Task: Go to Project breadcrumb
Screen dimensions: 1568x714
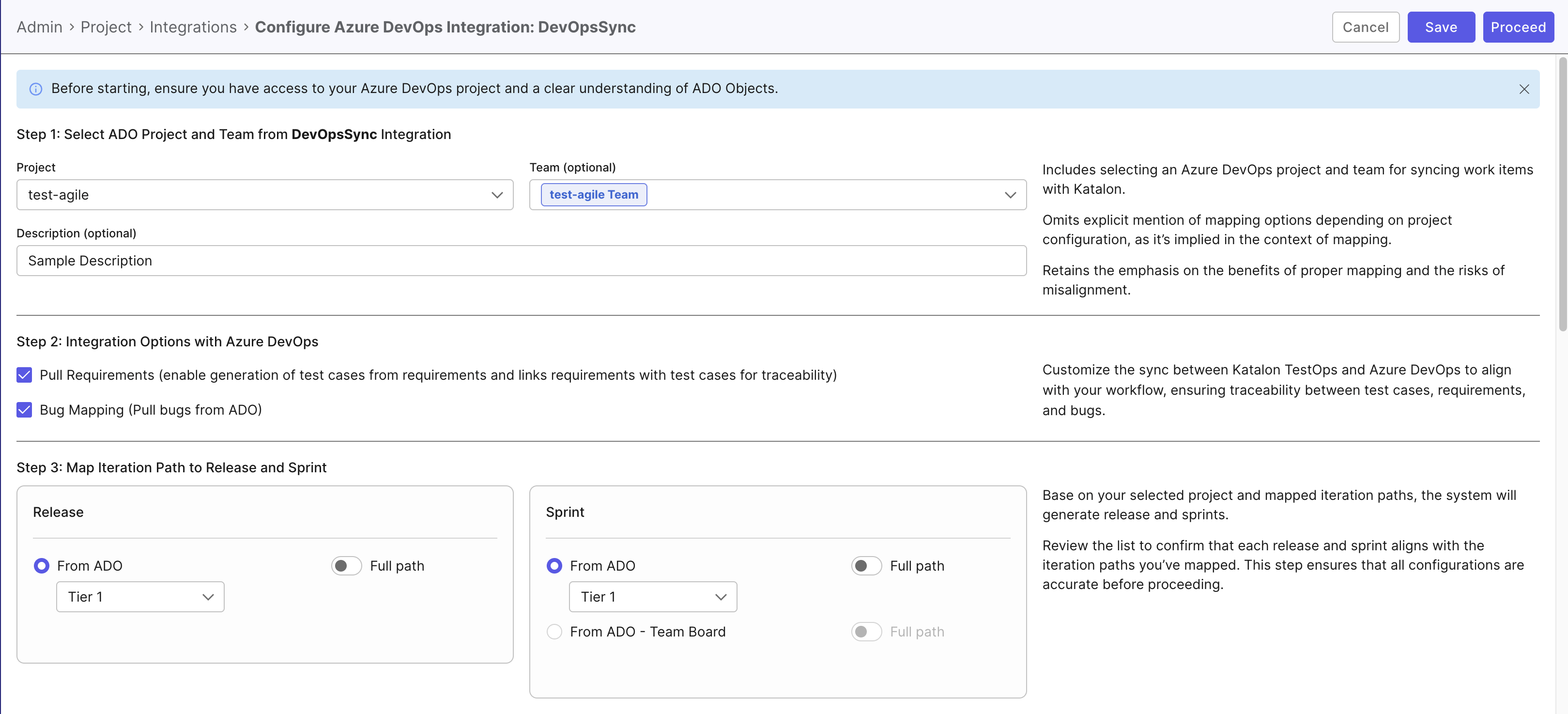Action: tap(106, 27)
